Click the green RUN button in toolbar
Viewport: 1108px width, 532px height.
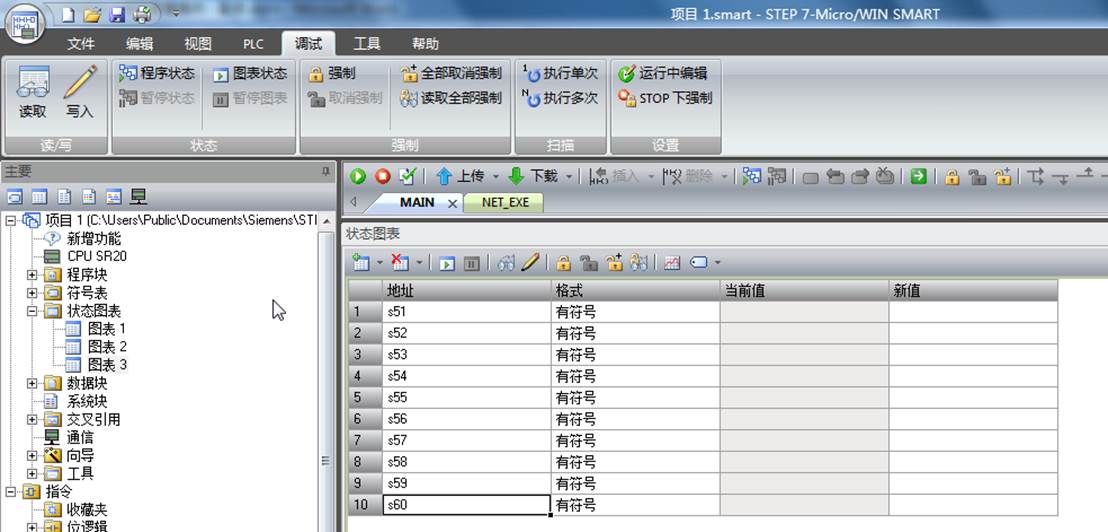358,176
